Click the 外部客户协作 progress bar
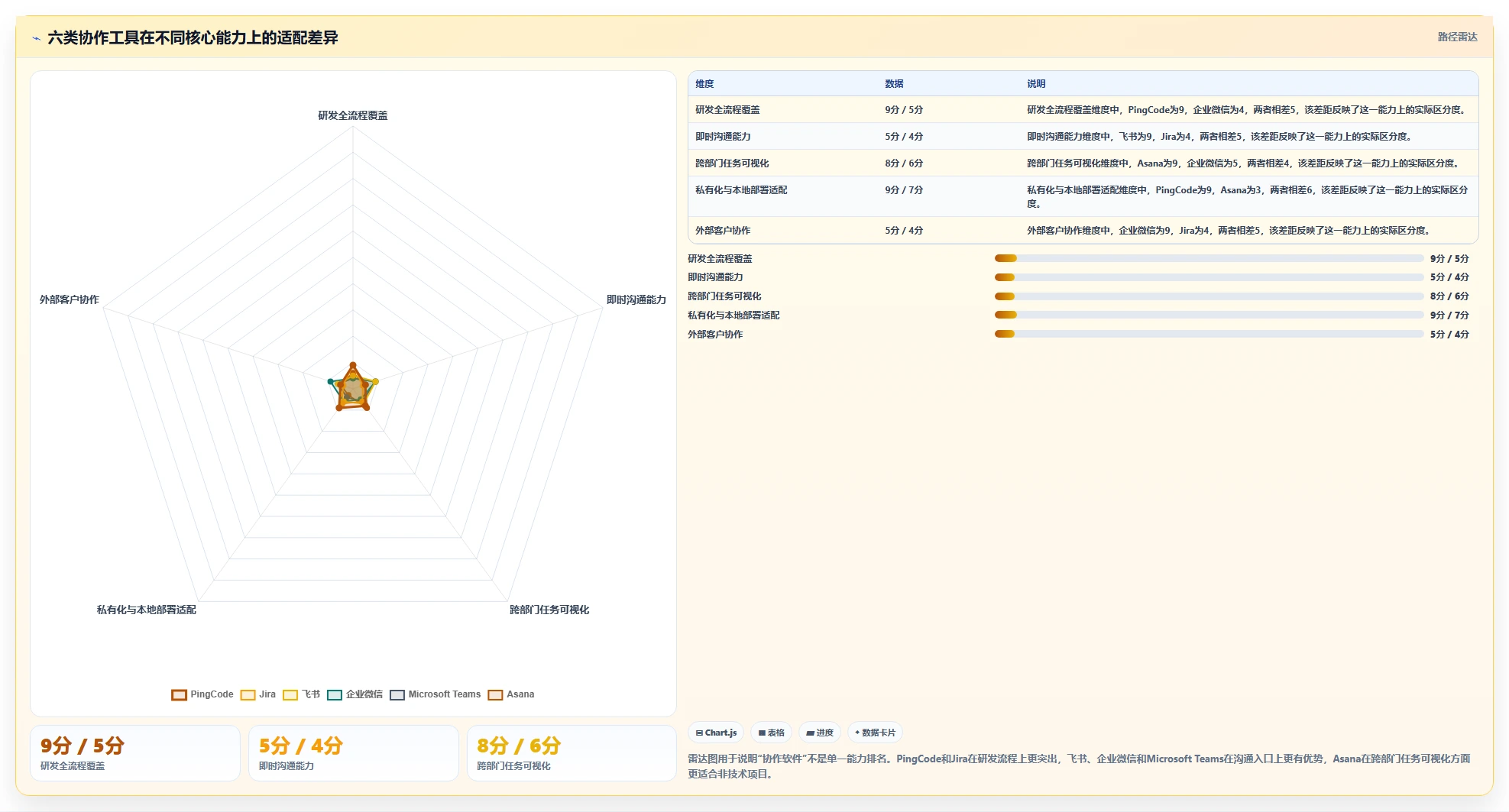This screenshot has width=1509, height=812. 1209,334
